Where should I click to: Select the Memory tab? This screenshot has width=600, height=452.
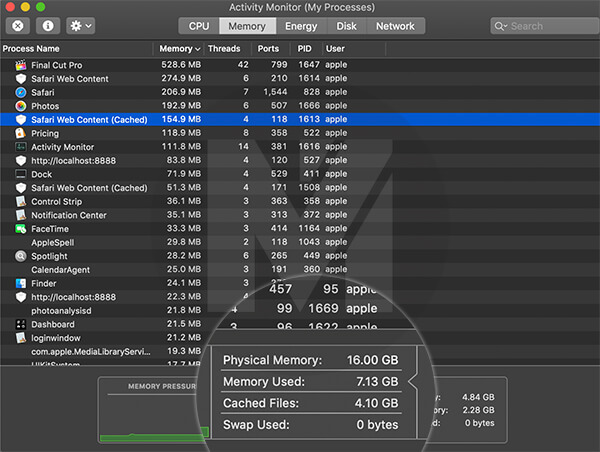tap(247, 26)
